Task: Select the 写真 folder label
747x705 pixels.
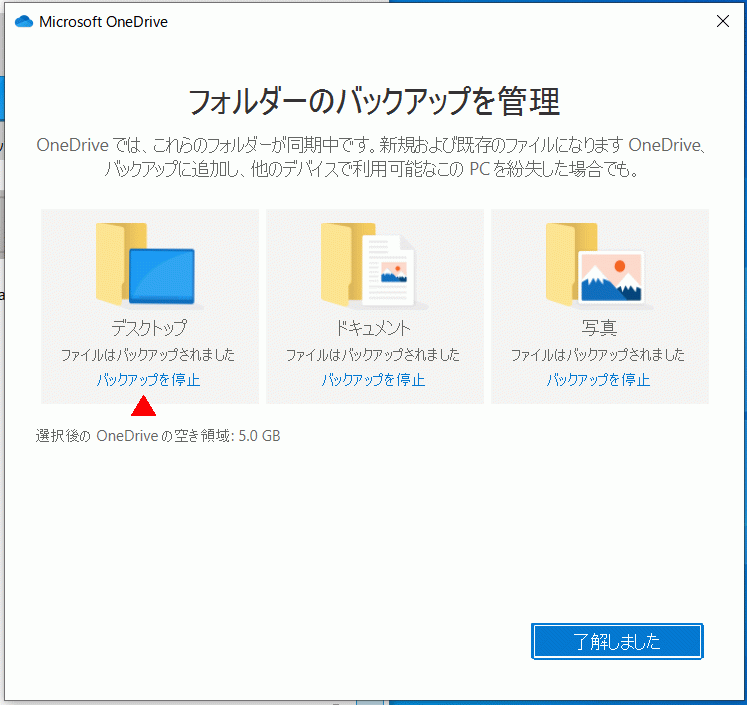Action: click(599, 328)
